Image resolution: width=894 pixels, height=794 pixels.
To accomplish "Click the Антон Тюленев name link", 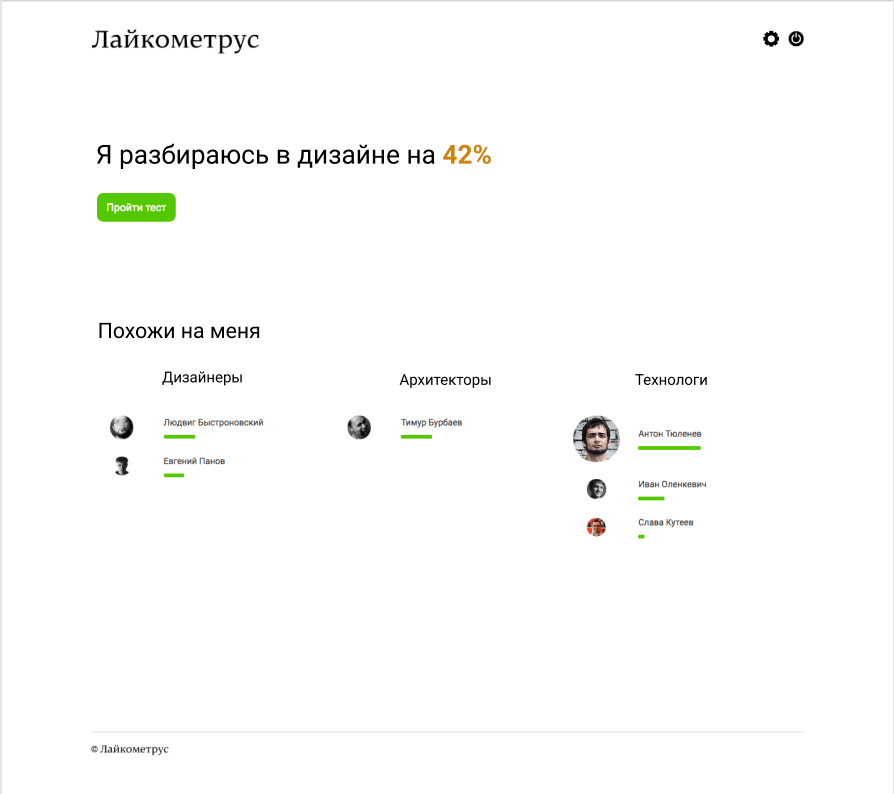I will coord(669,434).
